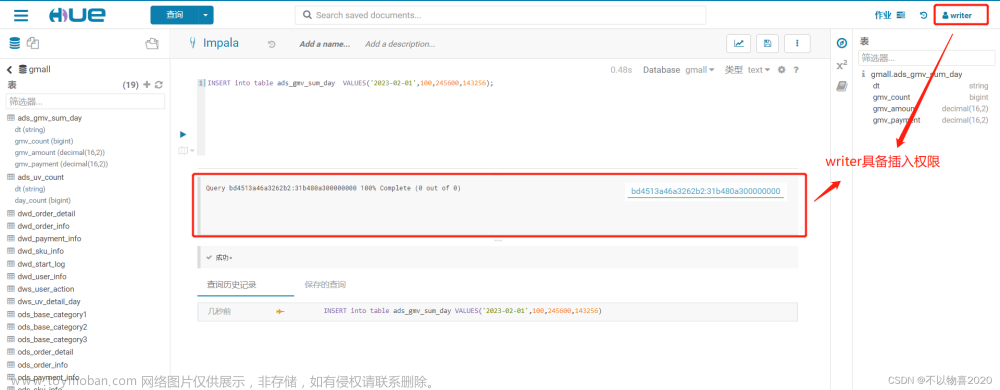Click the history icon beside writer
The height and width of the screenshot is (390, 1000).
(x=923, y=15)
